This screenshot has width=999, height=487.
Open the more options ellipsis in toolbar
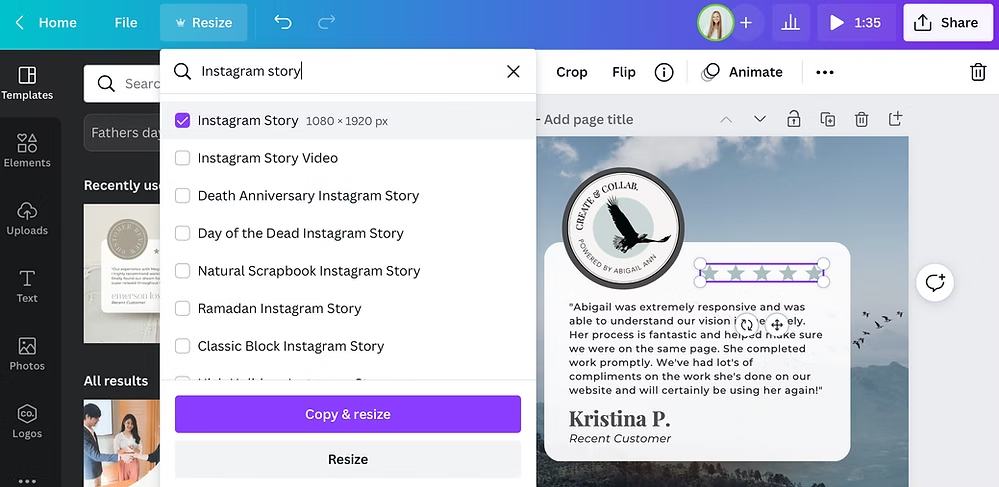pos(825,72)
